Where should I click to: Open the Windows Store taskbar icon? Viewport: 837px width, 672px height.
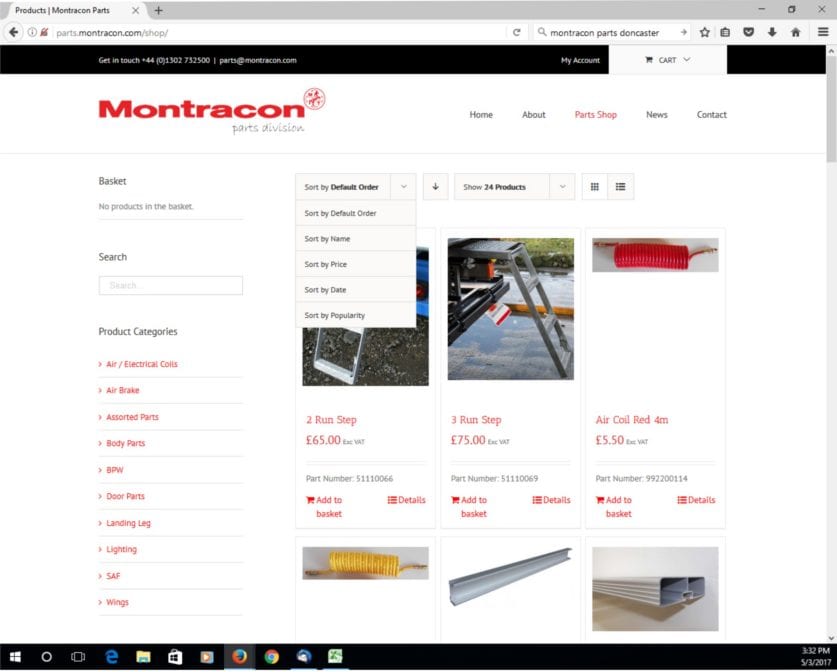[x=175, y=657]
